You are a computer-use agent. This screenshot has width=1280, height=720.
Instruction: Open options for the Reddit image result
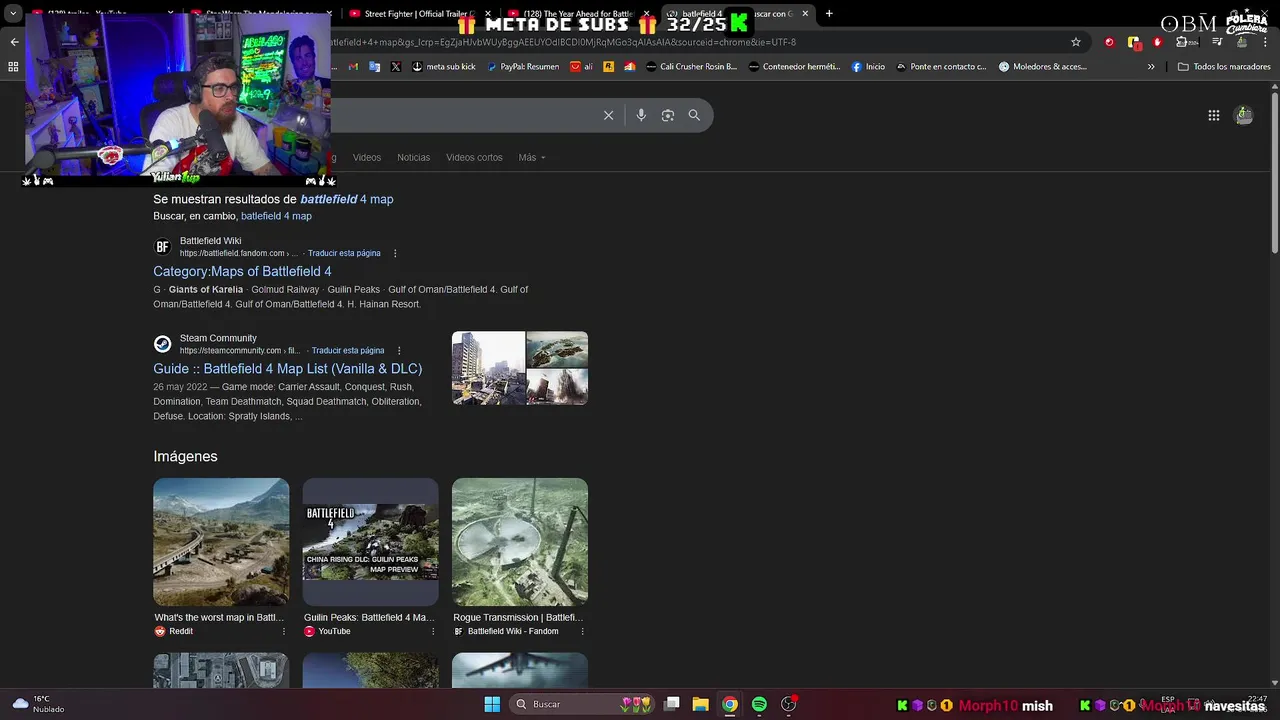click(284, 631)
